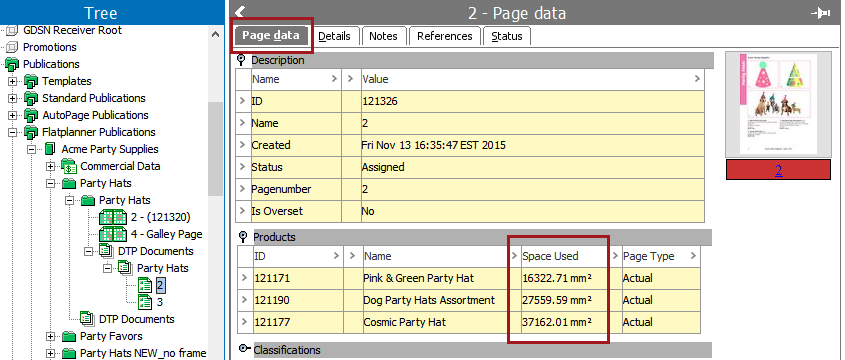This screenshot has width=845, height=360.
Task: Select DTP document page 3
Action: (x=160, y=302)
